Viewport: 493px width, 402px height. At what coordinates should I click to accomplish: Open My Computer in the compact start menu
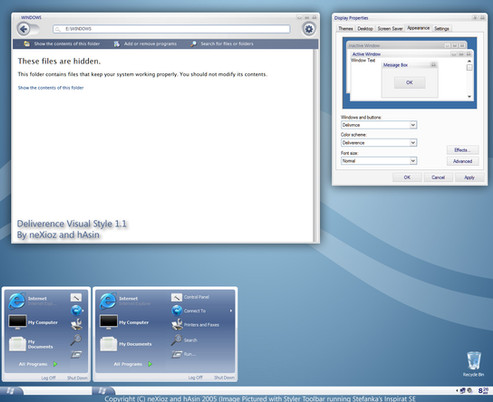point(33,322)
